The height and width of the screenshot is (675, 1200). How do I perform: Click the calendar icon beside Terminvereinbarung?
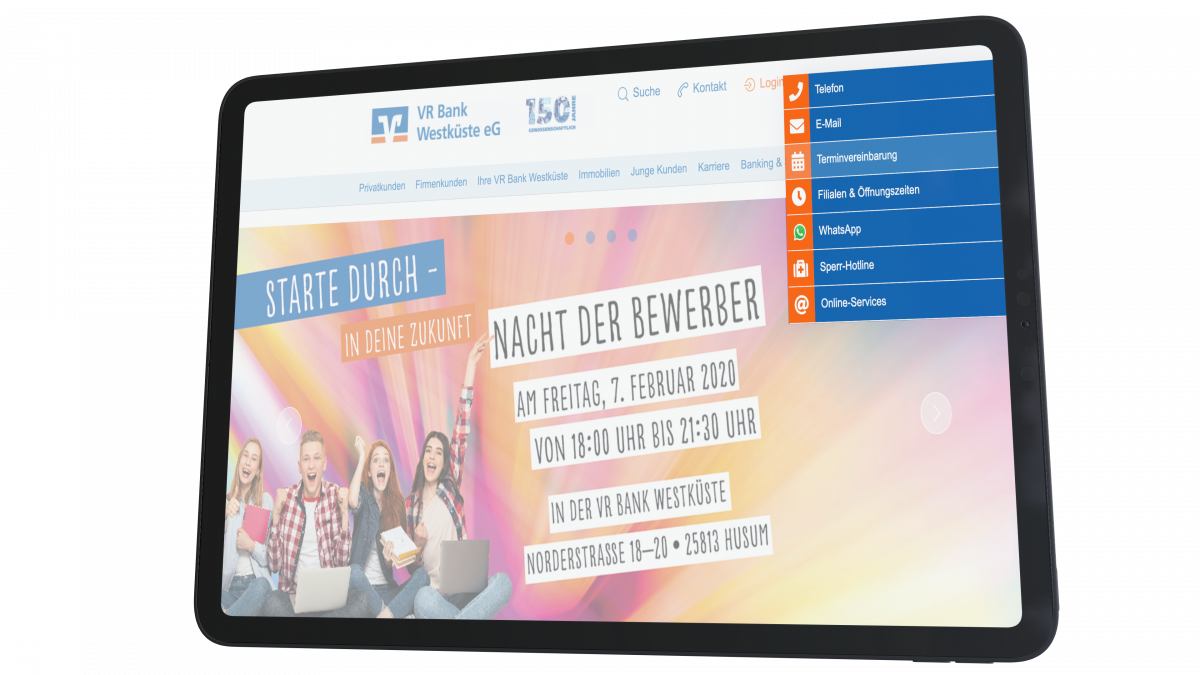click(x=798, y=161)
